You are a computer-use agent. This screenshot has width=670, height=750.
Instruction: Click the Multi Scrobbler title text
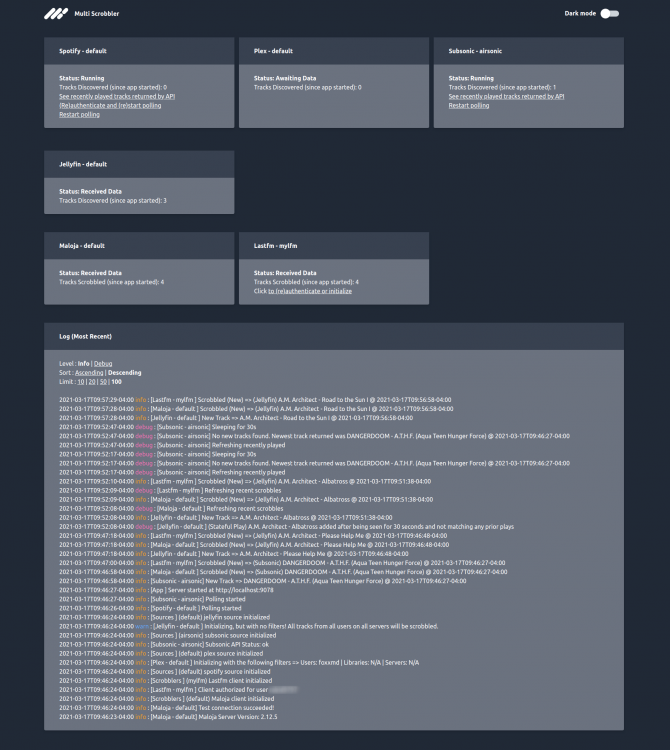(97, 14)
